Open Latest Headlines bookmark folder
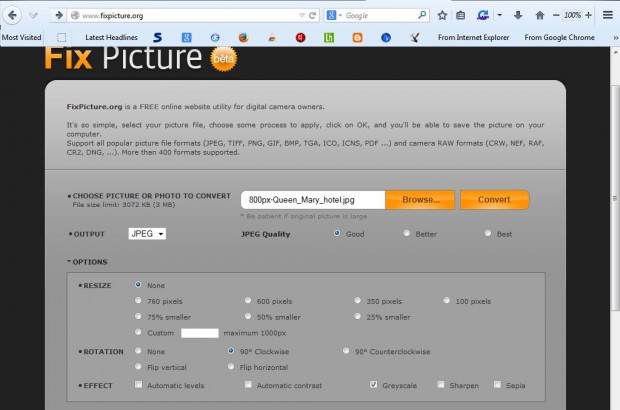Screen dimensions: 620x410 click(112, 37)
